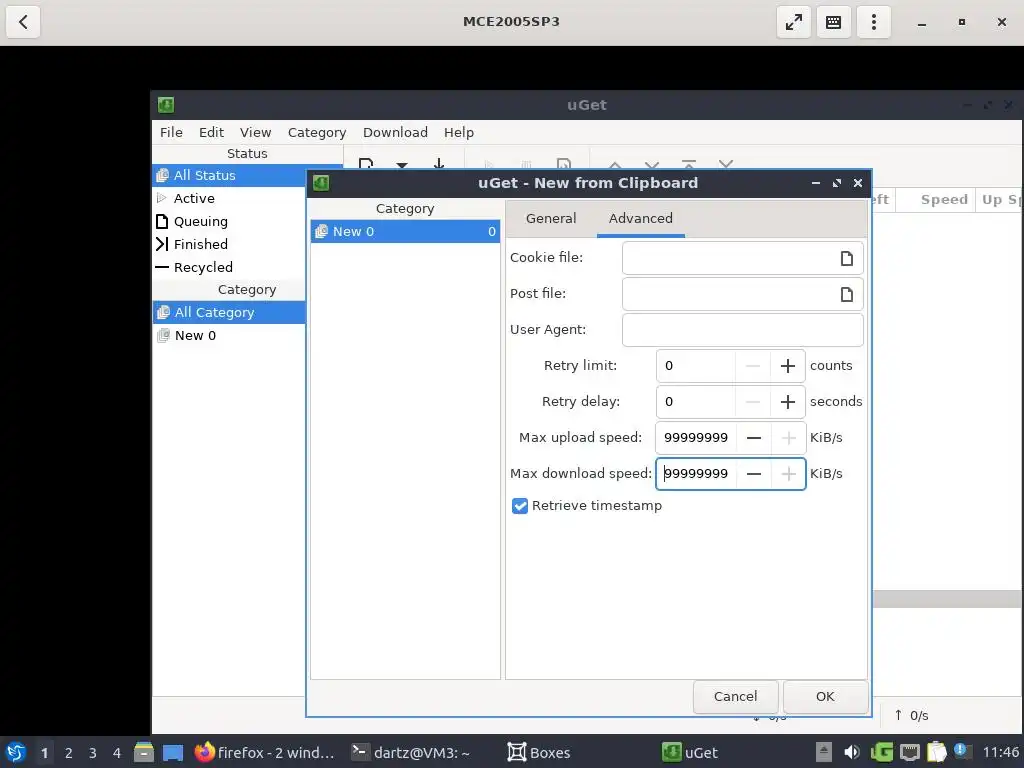Click the Cookie file browse icon
The image size is (1024, 768).
(846, 259)
